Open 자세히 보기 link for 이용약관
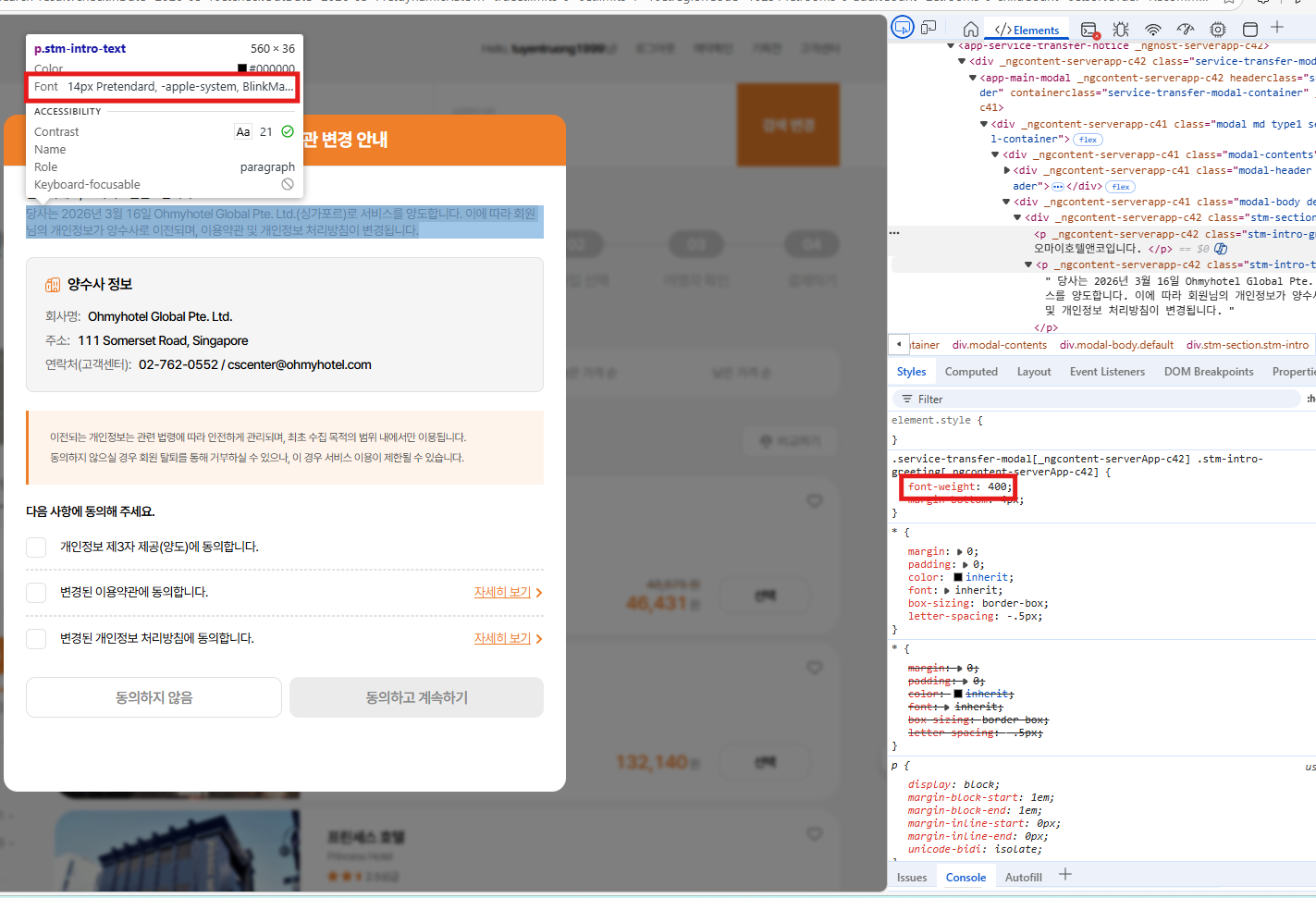The width and height of the screenshot is (1316, 898). click(x=508, y=593)
